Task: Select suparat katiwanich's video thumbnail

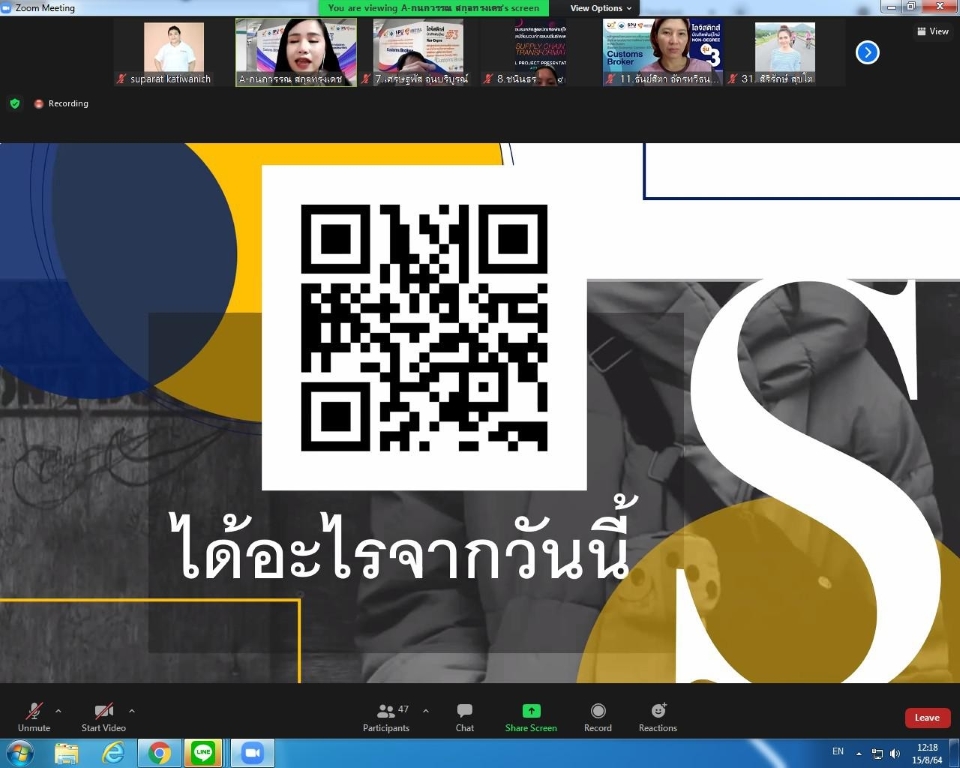Action: coord(174,52)
